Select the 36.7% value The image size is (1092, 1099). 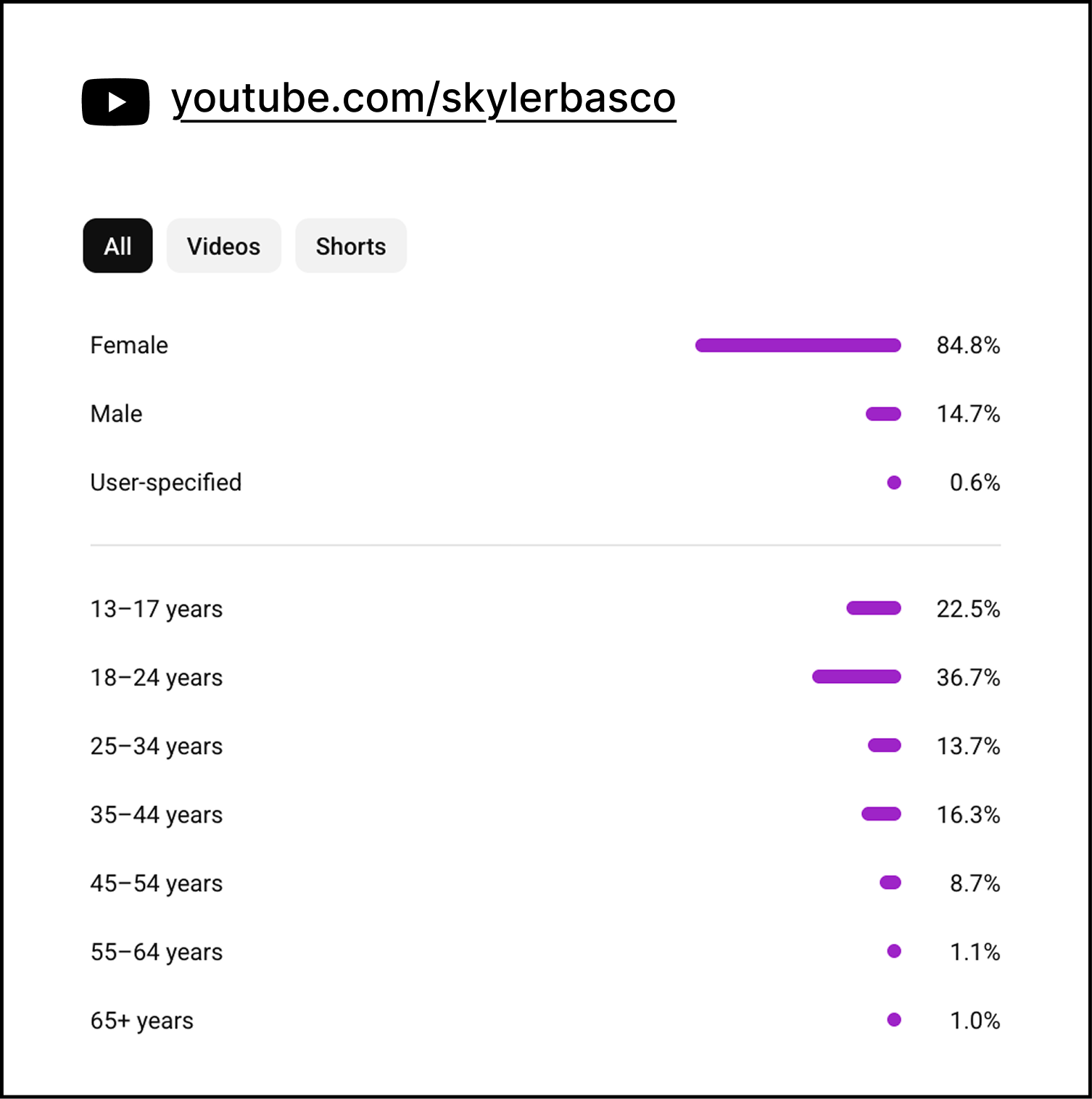point(968,677)
